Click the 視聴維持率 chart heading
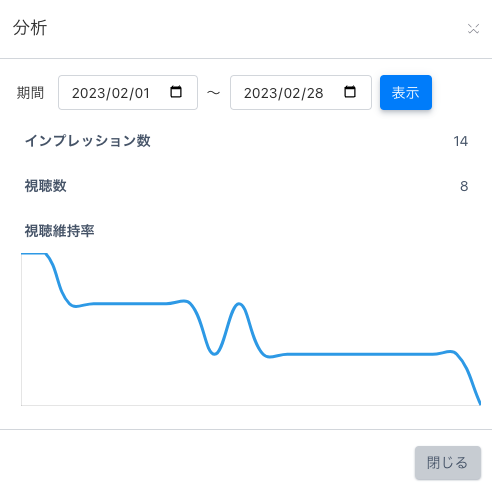 click(x=60, y=231)
